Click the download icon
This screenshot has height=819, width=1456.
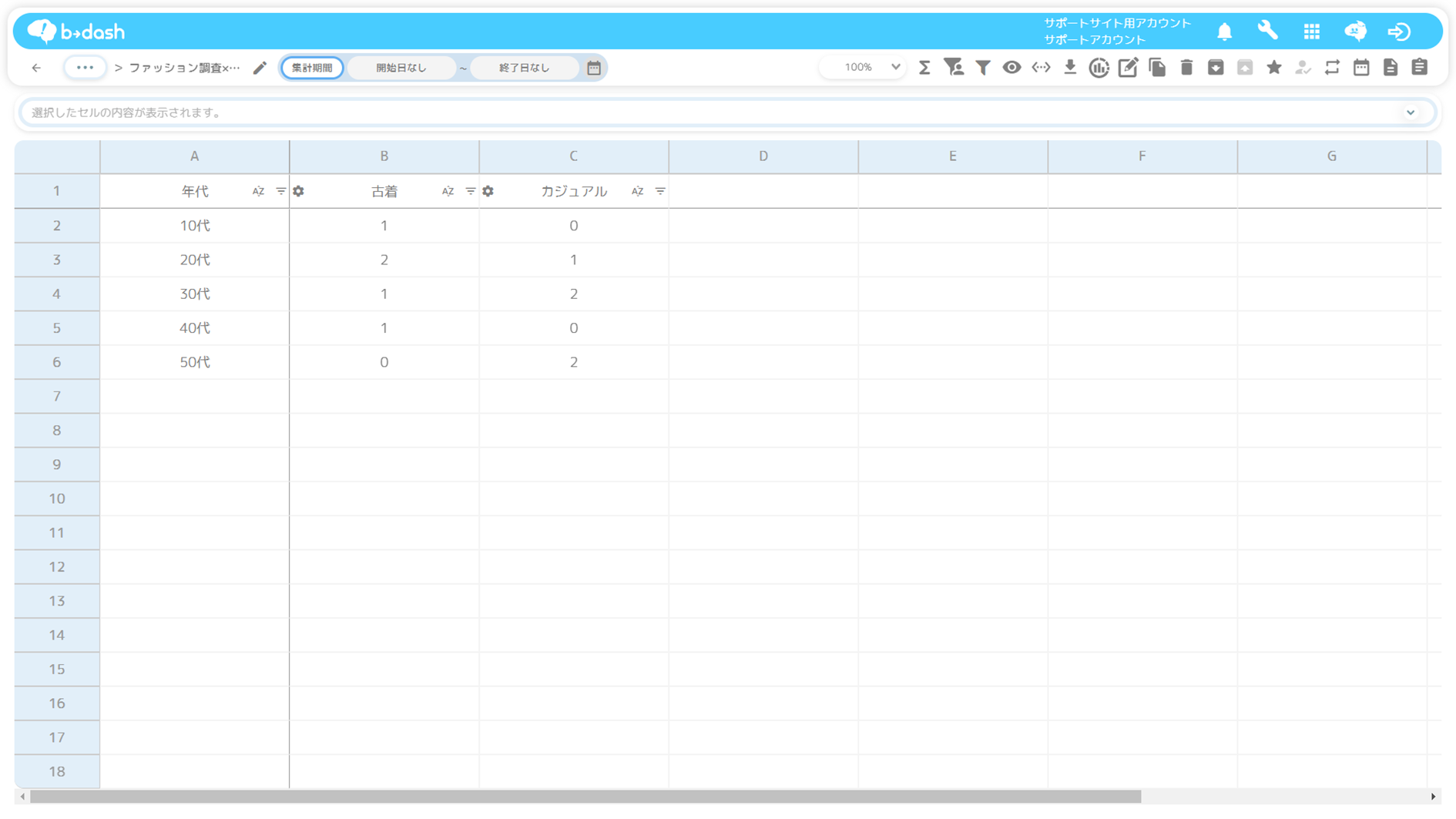click(1070, 68)
